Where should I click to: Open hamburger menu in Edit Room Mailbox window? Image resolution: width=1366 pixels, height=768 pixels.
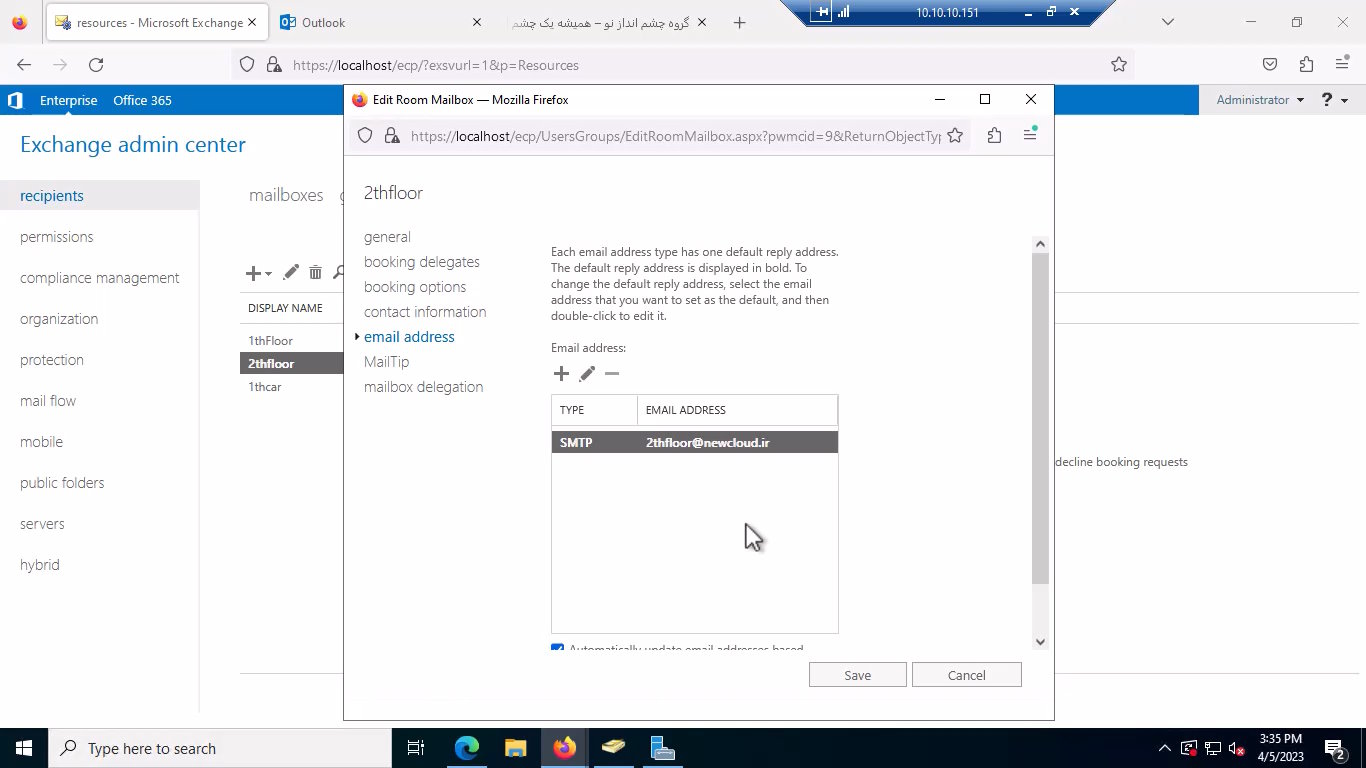point(1030,135)
